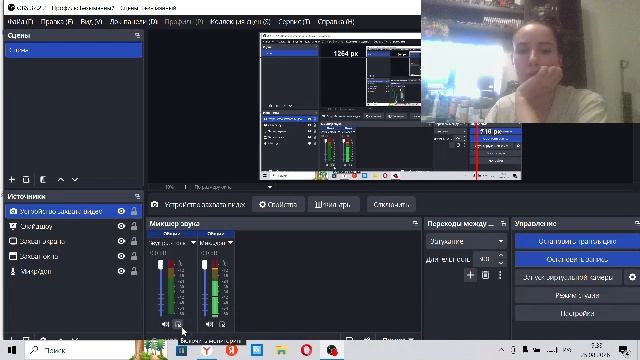
Task: Hide the Захват экрана source
Action: point(121,241)
